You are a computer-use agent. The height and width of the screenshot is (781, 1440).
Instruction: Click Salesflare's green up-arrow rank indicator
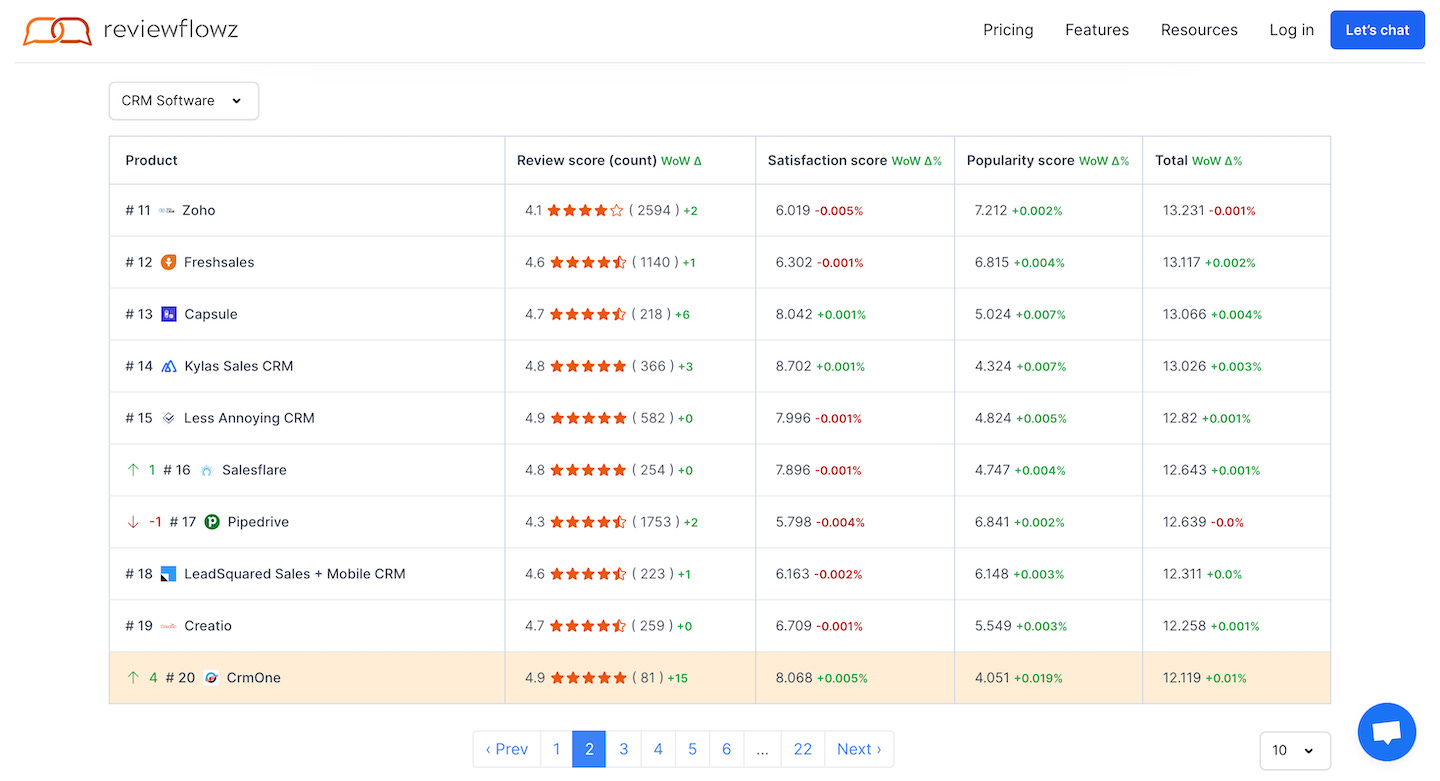133,470
